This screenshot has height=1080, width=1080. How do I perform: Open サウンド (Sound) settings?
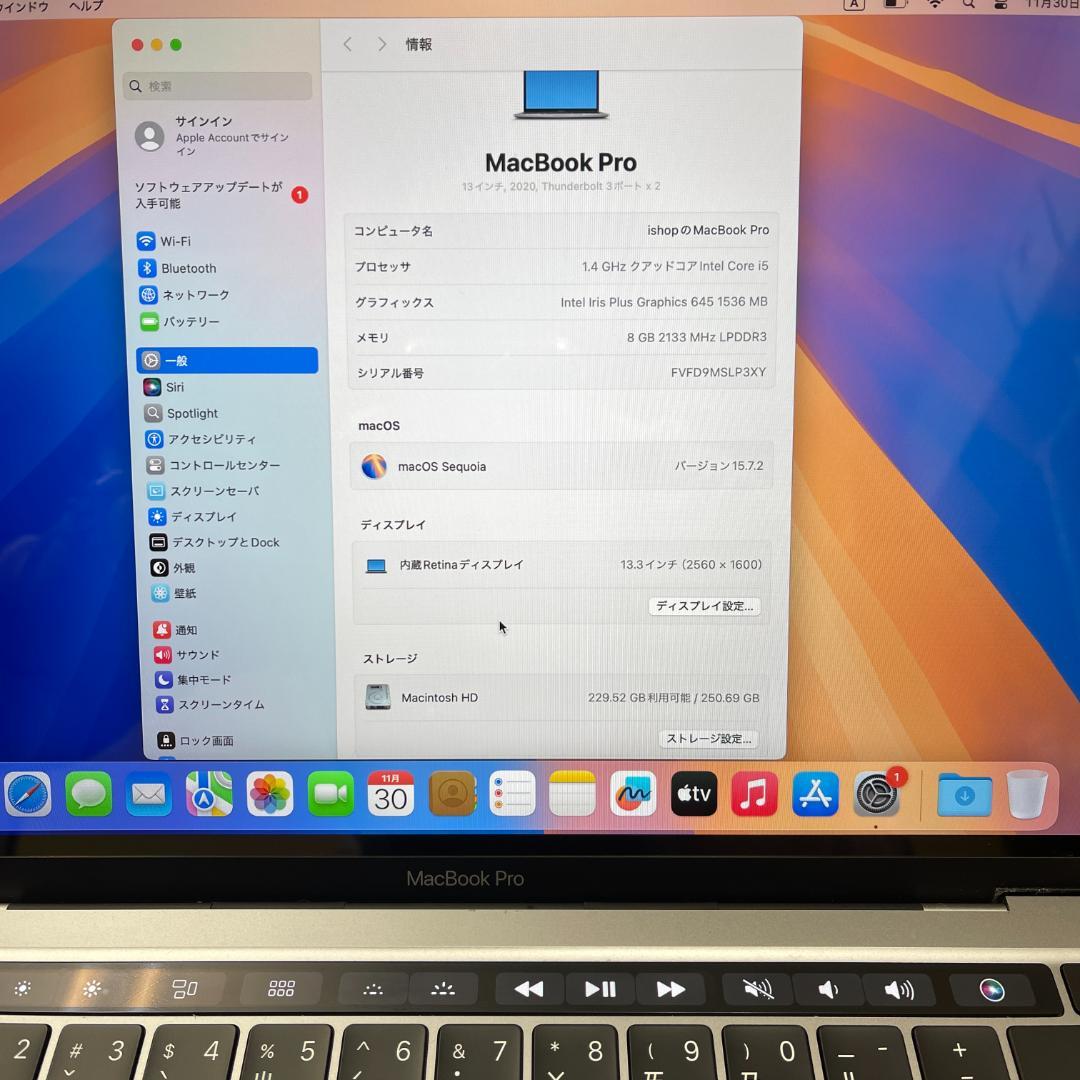189,655
